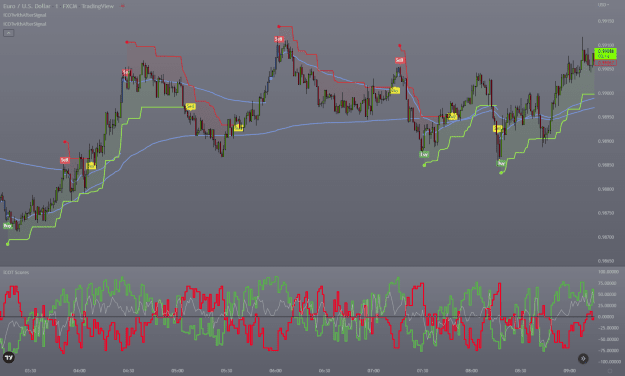
Task: Click the 0.98650 price axis label
Action: tap(606, 261)
